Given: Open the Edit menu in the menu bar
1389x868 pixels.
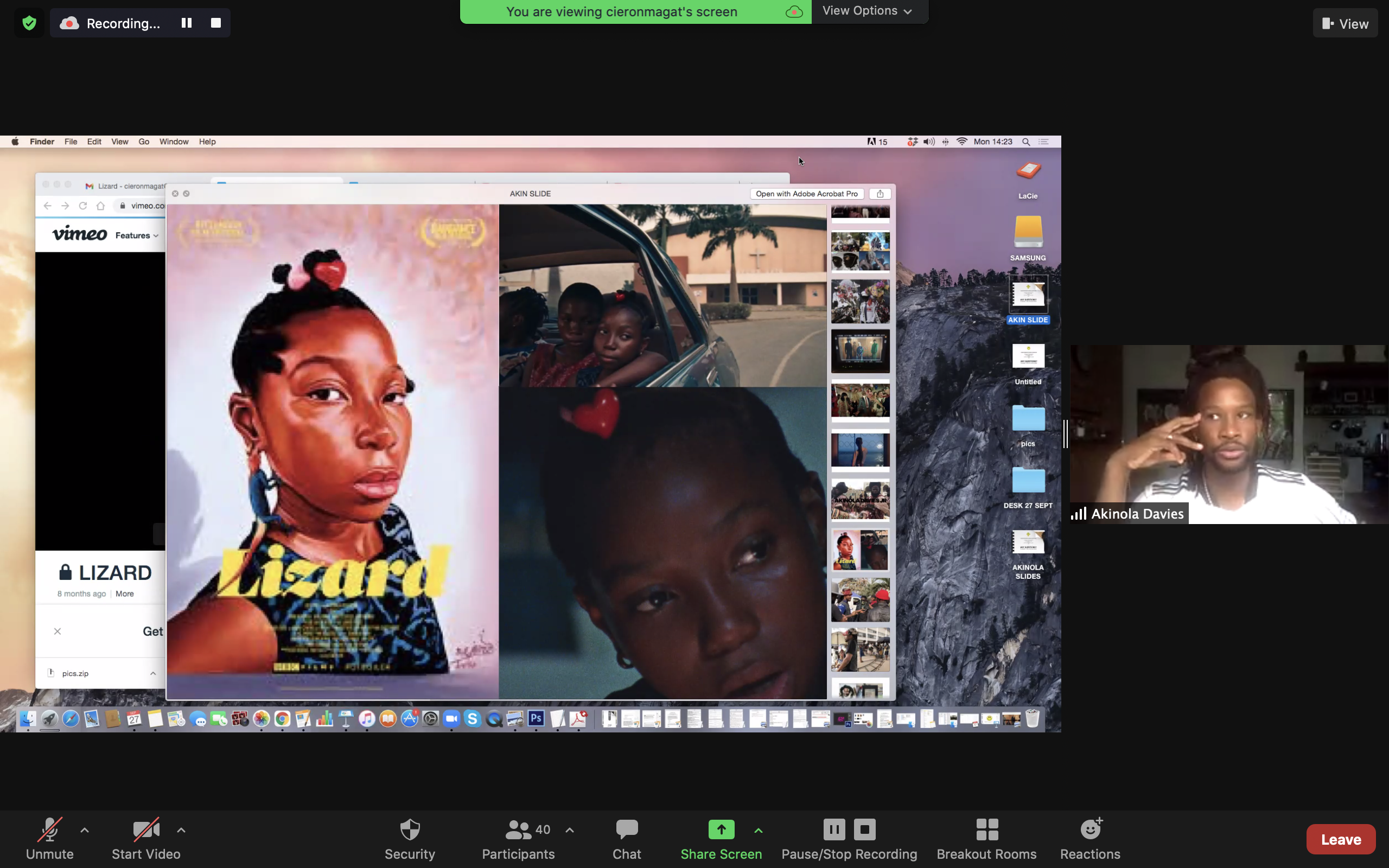Looking at the screenshot, I should click(x=94, y=142).
